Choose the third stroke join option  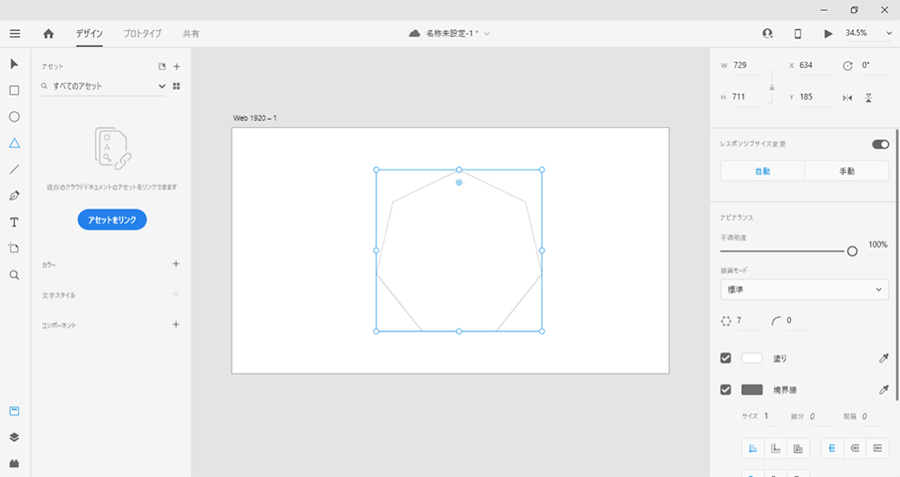877,448
